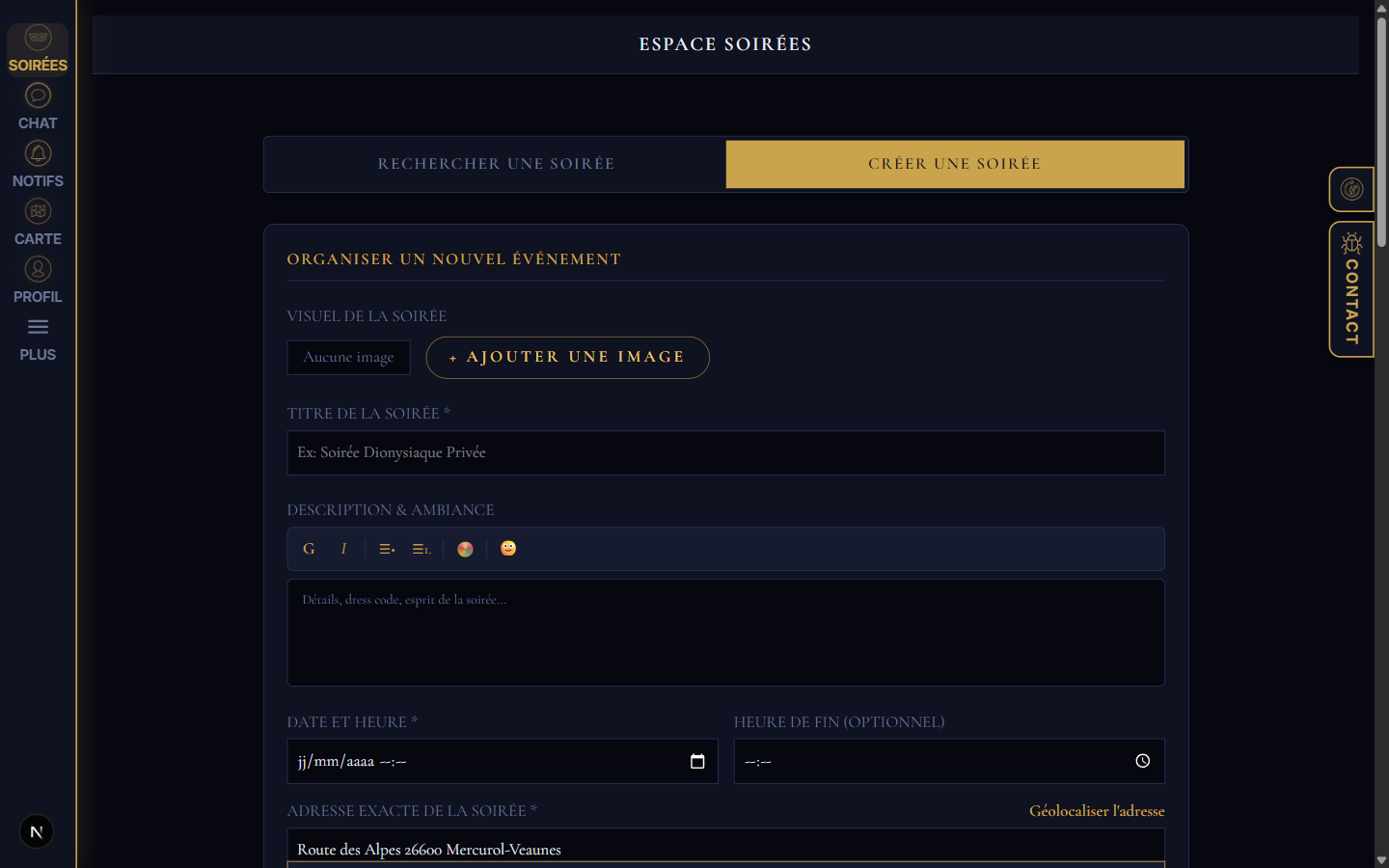
Task: Toggle italic (I) formatting in description toolbar
Action: (343, 549)
